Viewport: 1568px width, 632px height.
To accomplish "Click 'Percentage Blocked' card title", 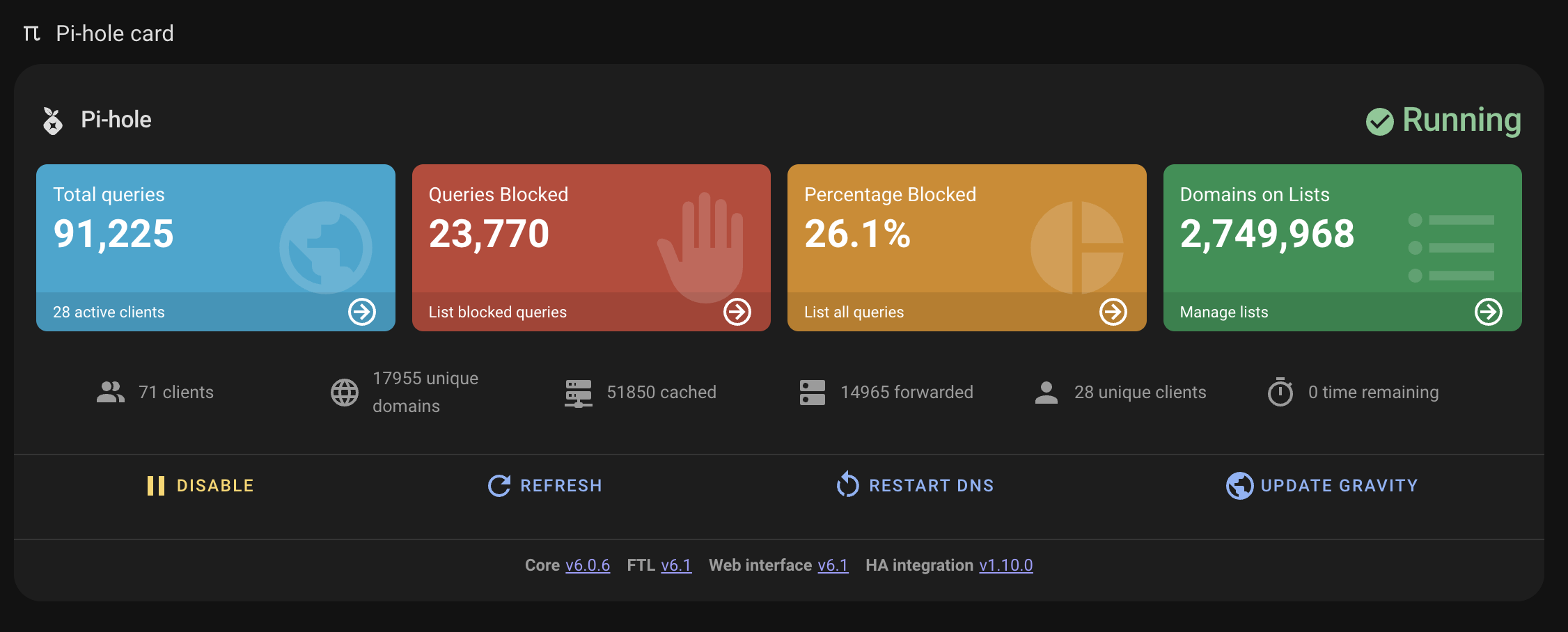I will point(891,195).
